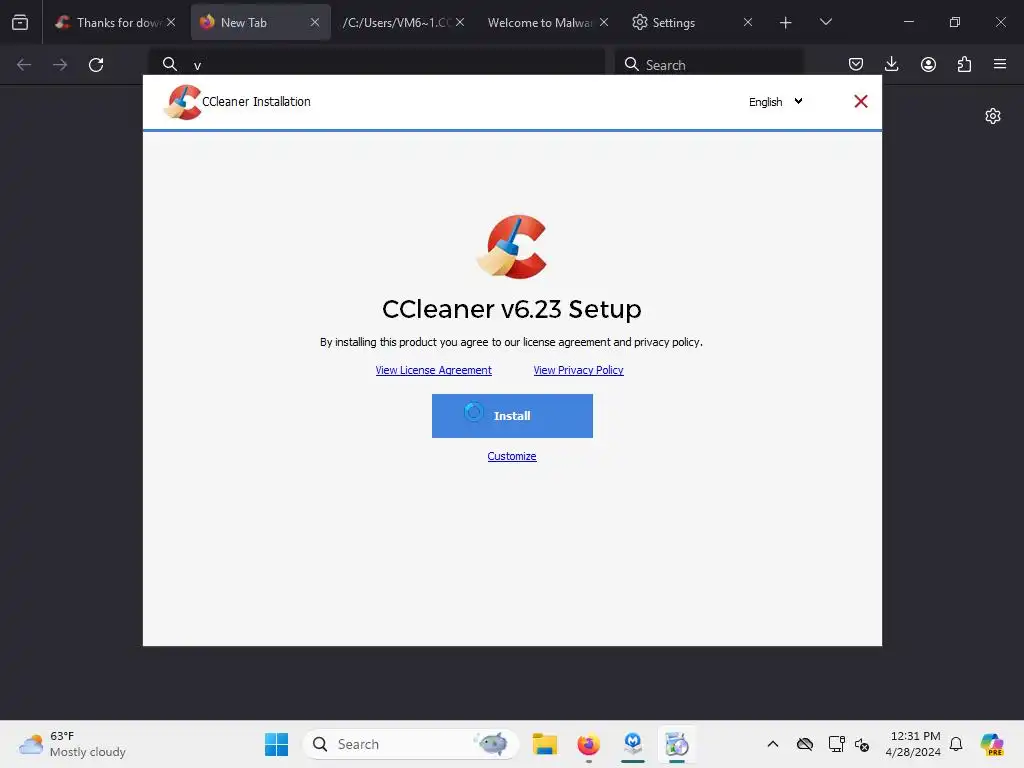Image resolution: width=1024 pixels, height=768 pixels.
Task: Open a new browser tab with plus
Action: 786,23
